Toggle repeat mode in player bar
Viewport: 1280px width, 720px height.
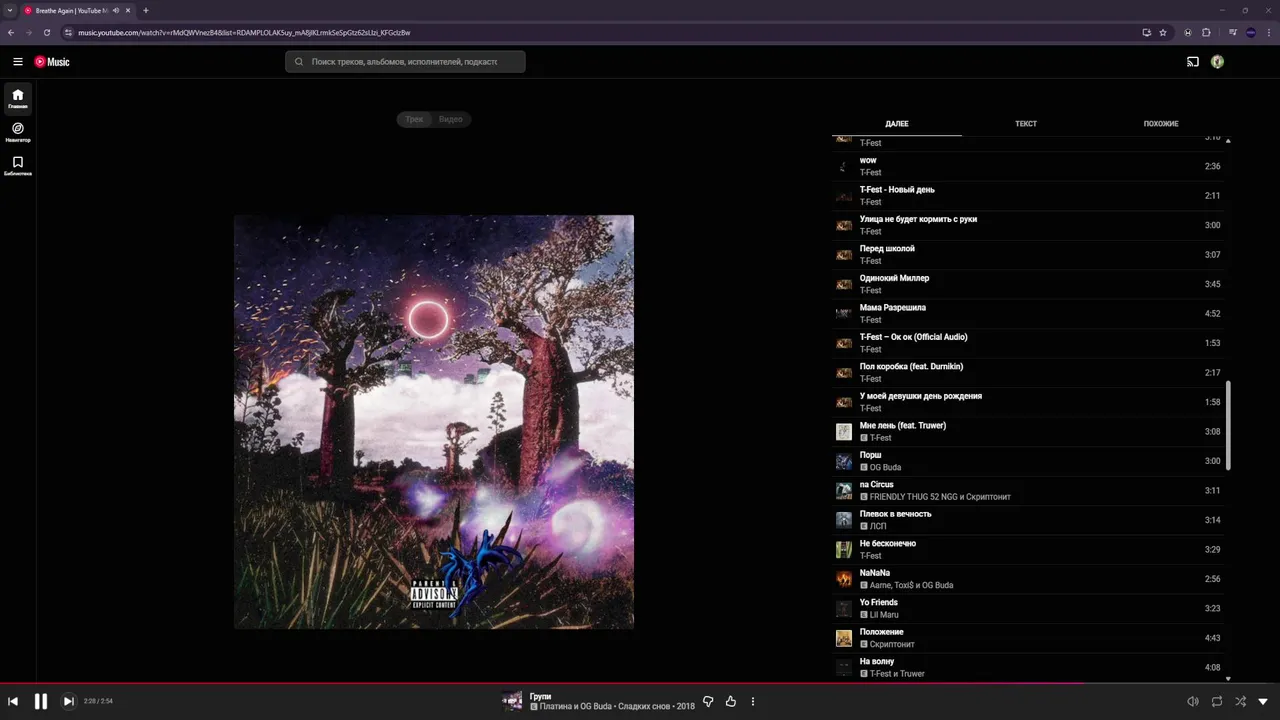(1217, 702)
